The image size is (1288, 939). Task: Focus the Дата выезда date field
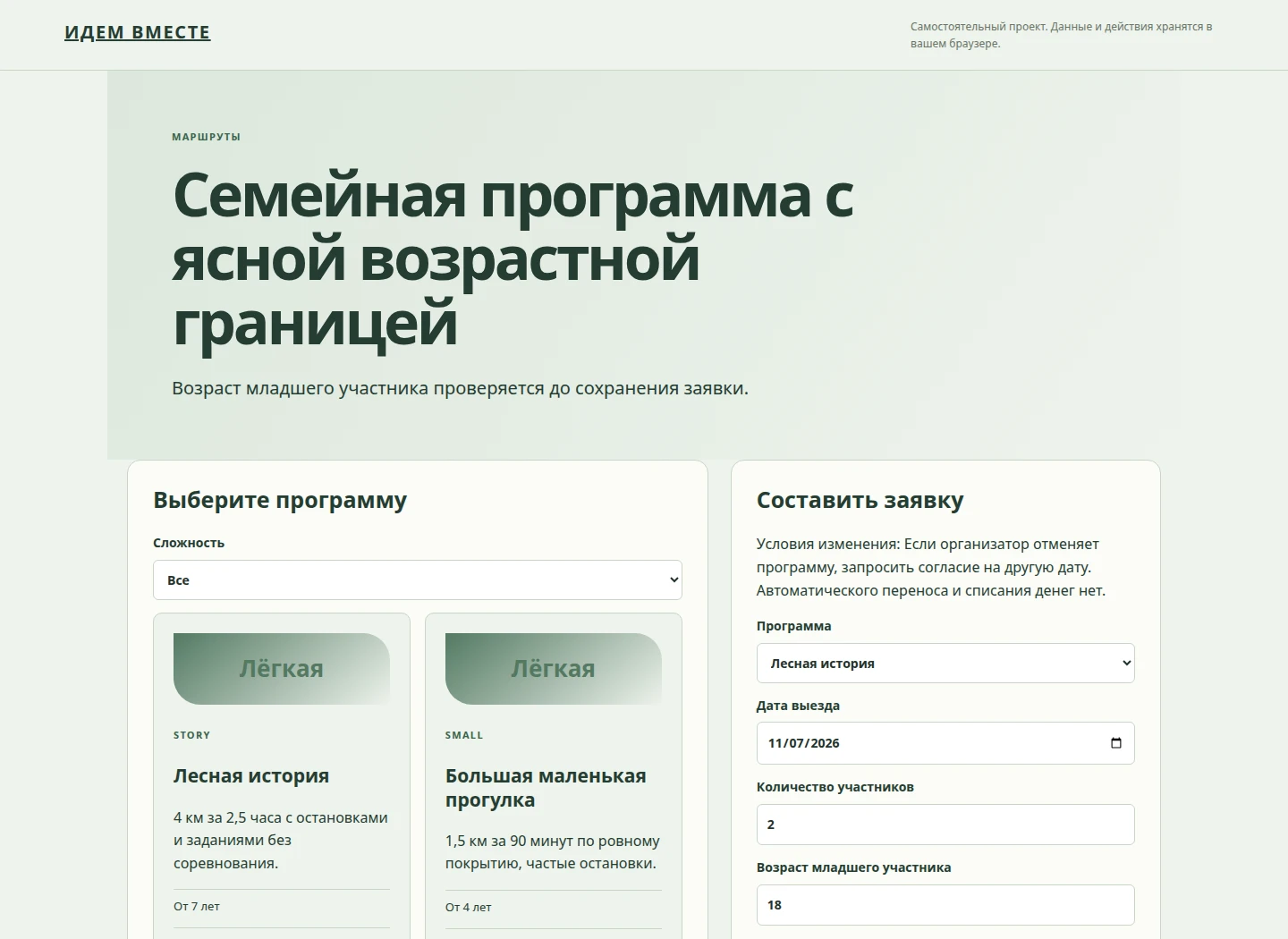tap(945, 743)
